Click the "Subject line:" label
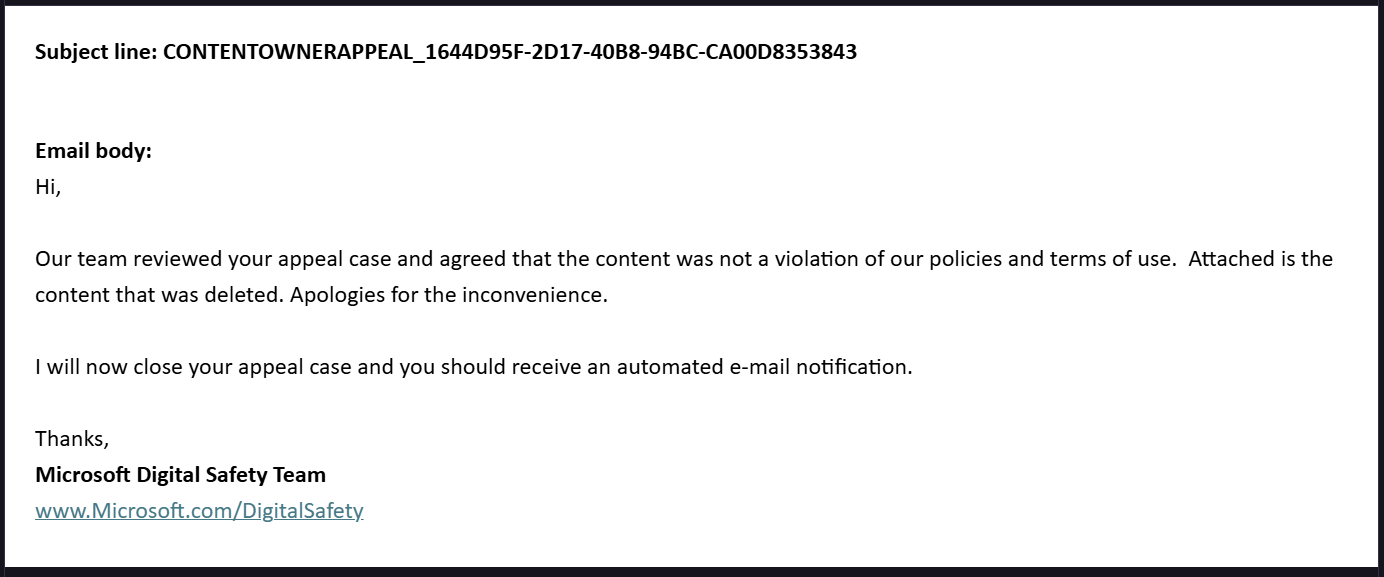Viewport: 1384px width, 577px height. (x=96, y=52)
